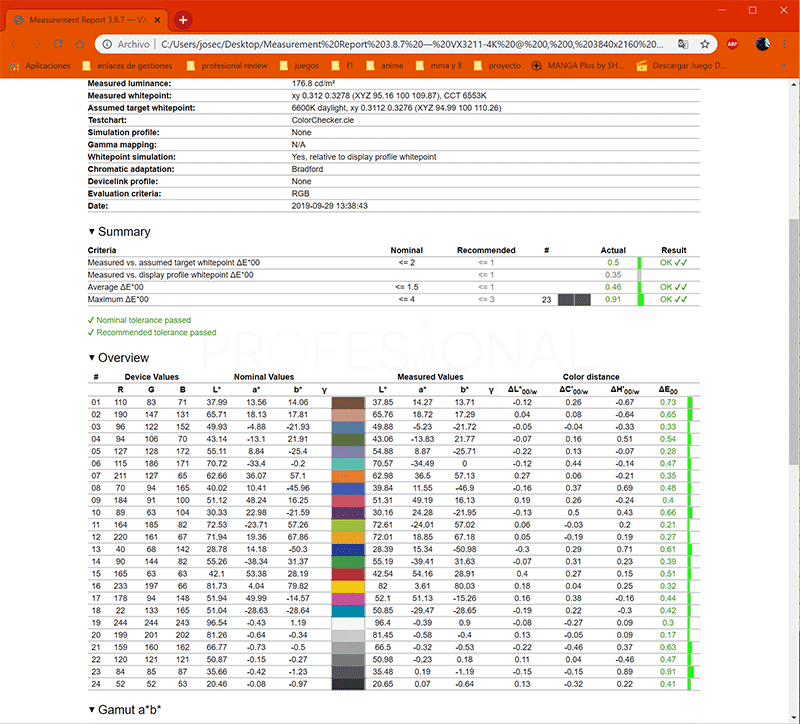The height and width of the screenshot is (724, 800).
Task: Click the Nominal tolerance passed message
Action: point(139,320)
